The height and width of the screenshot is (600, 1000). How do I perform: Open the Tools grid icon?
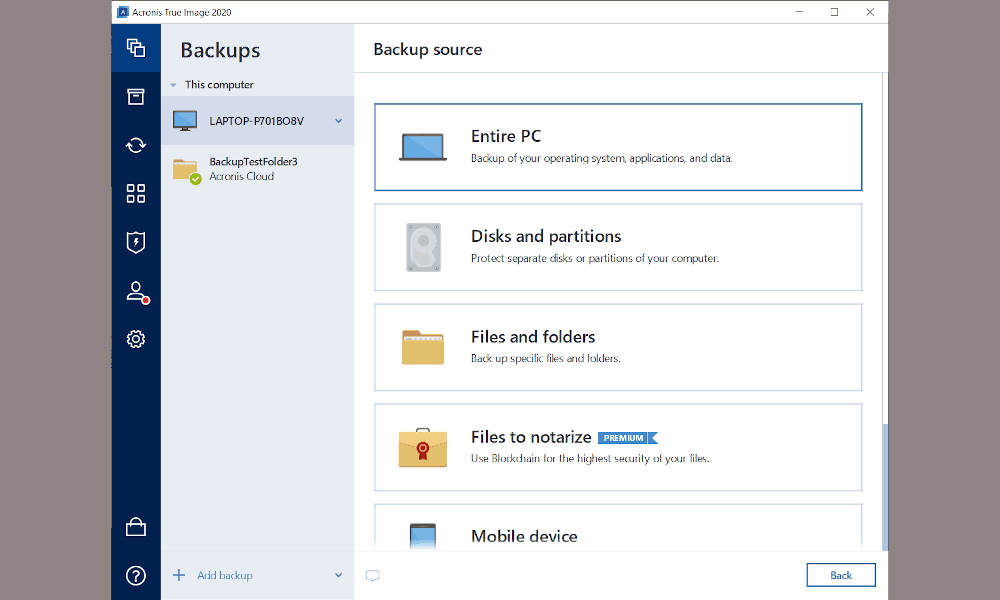[x=136, y=193]
